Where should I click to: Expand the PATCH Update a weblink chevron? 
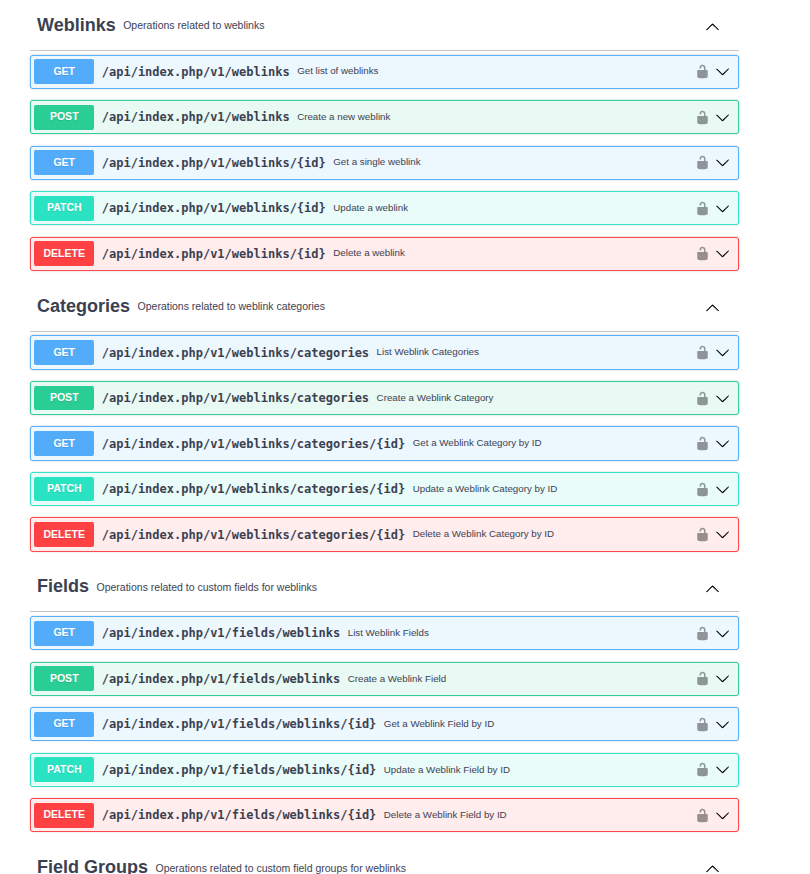coord(723,209)
